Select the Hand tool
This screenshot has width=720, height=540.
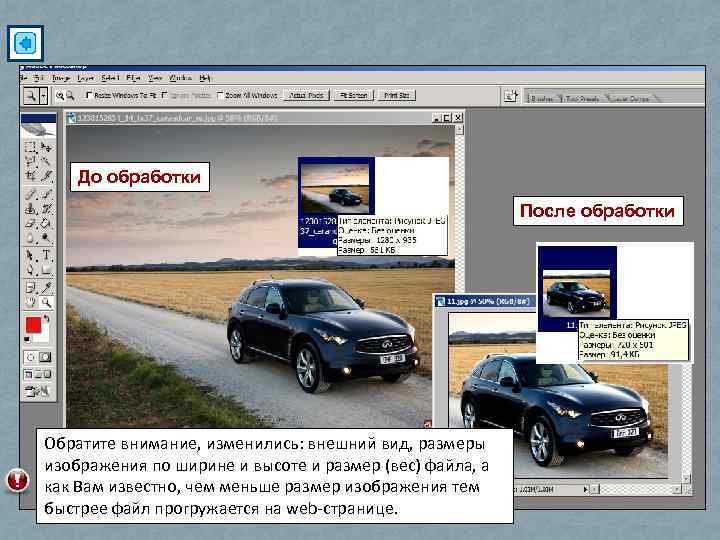coord(30,303)
